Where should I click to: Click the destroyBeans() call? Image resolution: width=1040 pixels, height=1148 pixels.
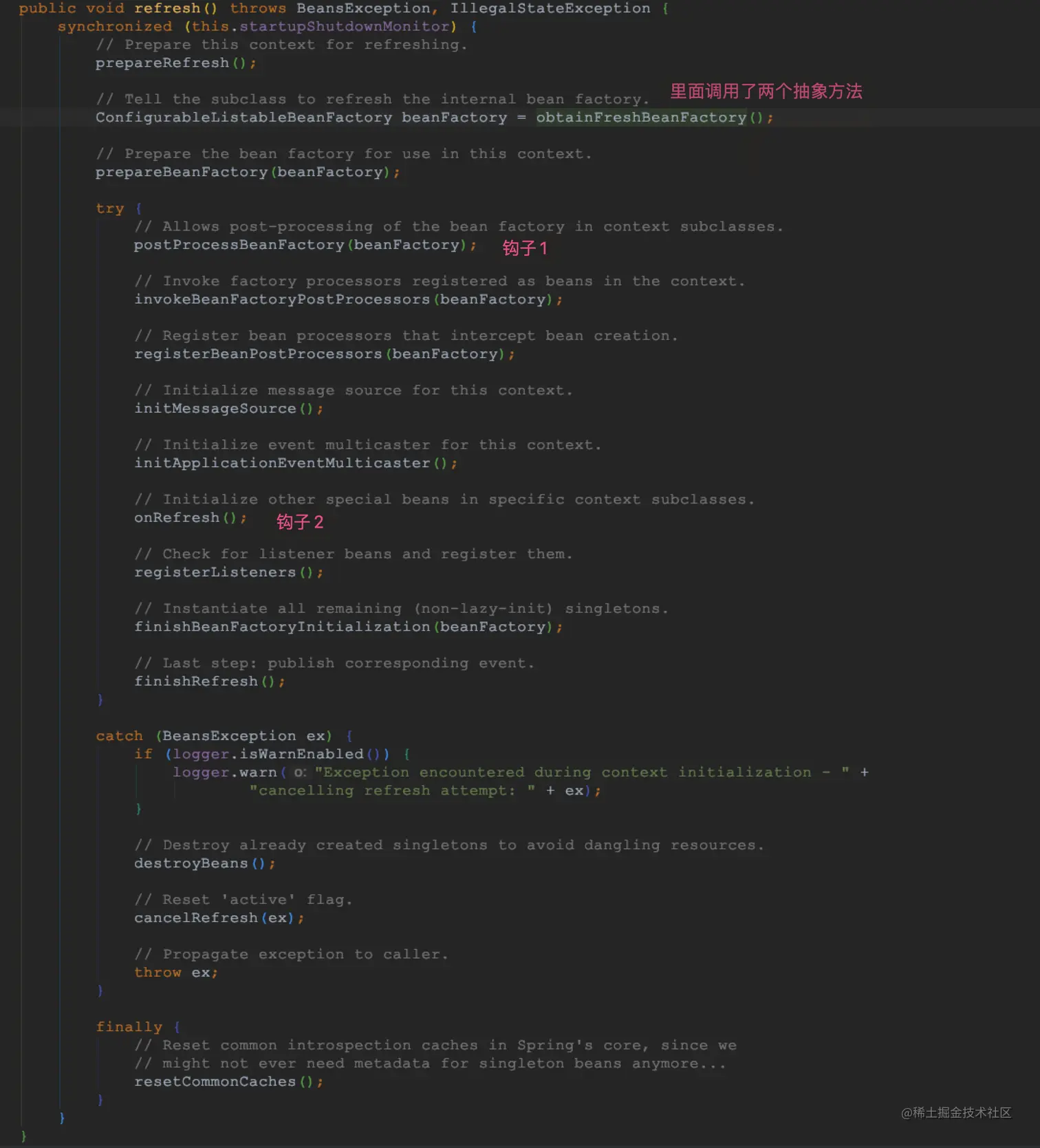tap(204, 863)
